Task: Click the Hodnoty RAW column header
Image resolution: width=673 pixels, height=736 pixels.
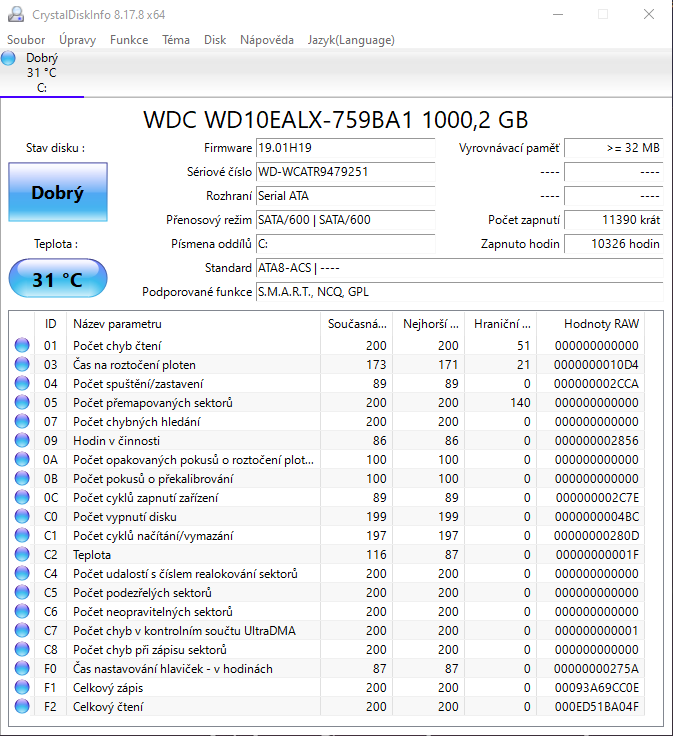Action: (600, 324)
